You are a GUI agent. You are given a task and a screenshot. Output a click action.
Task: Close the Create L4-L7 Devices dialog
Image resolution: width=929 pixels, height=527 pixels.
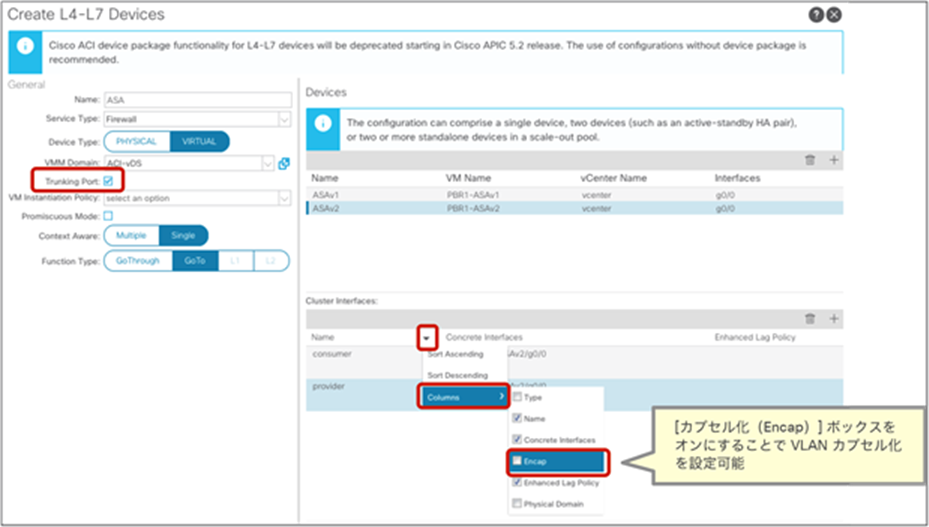point(834,15)
